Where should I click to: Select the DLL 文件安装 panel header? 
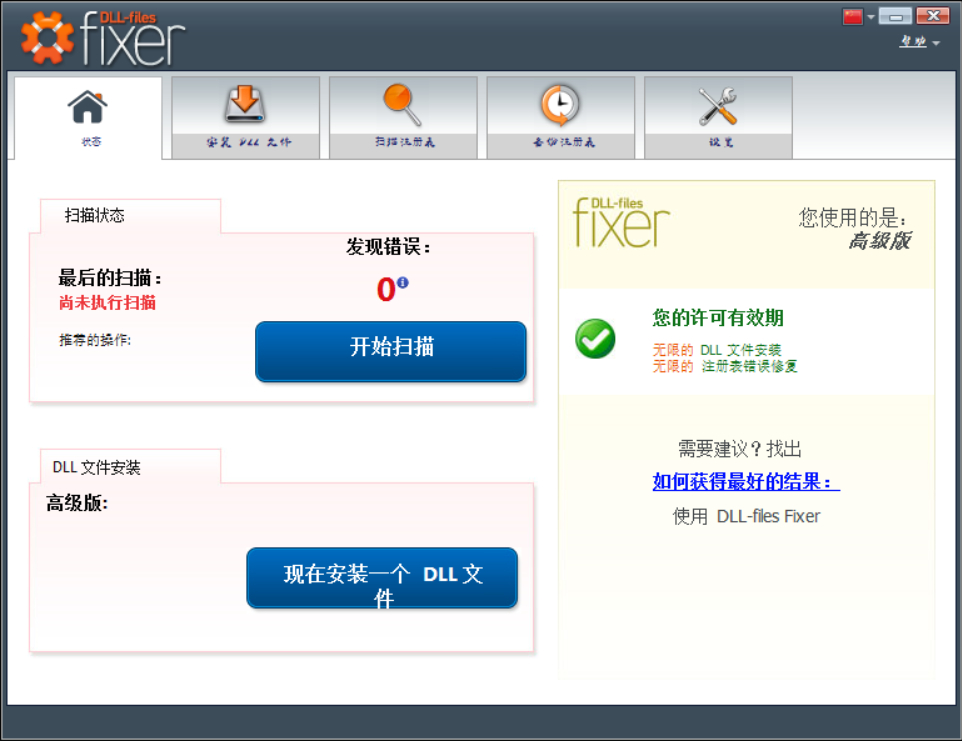tap(96, 467)
